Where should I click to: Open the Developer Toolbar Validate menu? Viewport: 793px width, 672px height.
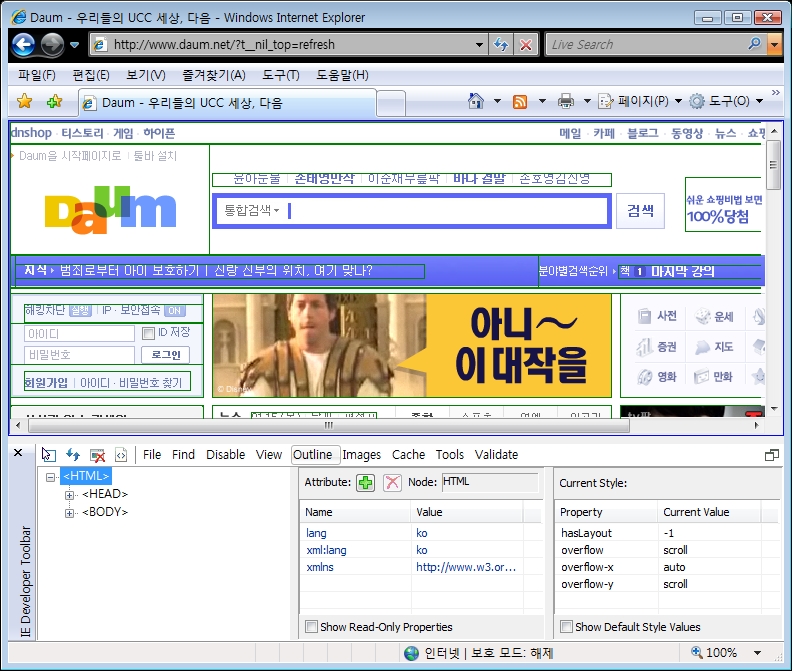click(496, 455)
